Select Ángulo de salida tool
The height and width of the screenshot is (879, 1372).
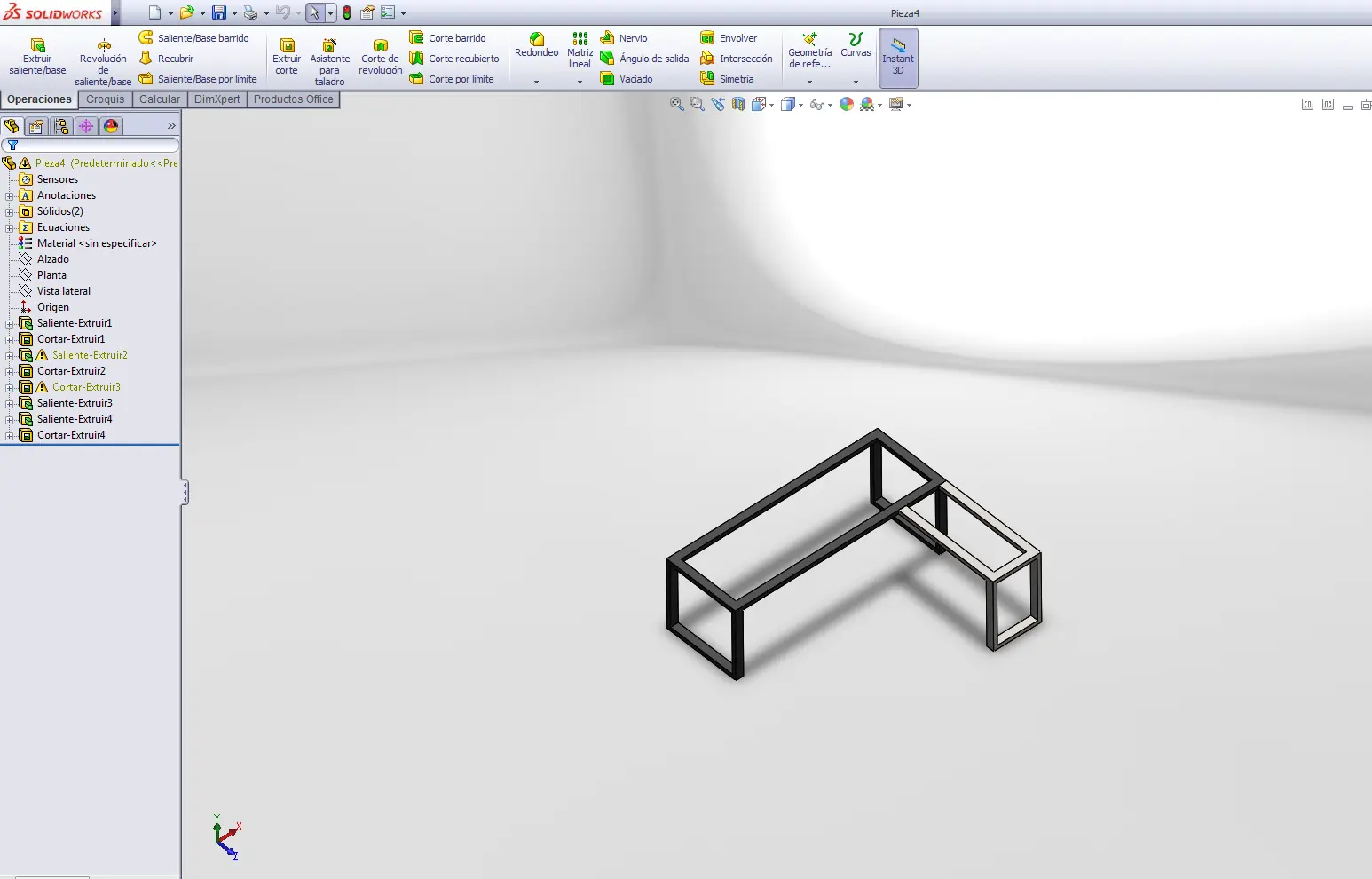644,59
